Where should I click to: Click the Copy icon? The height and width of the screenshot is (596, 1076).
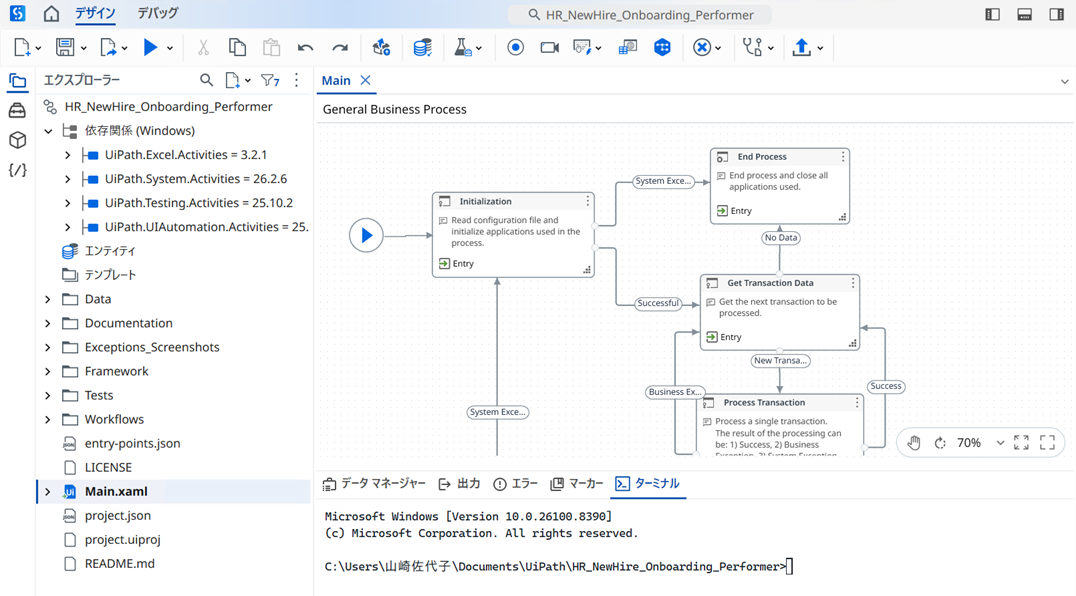(x=237, y=47)
